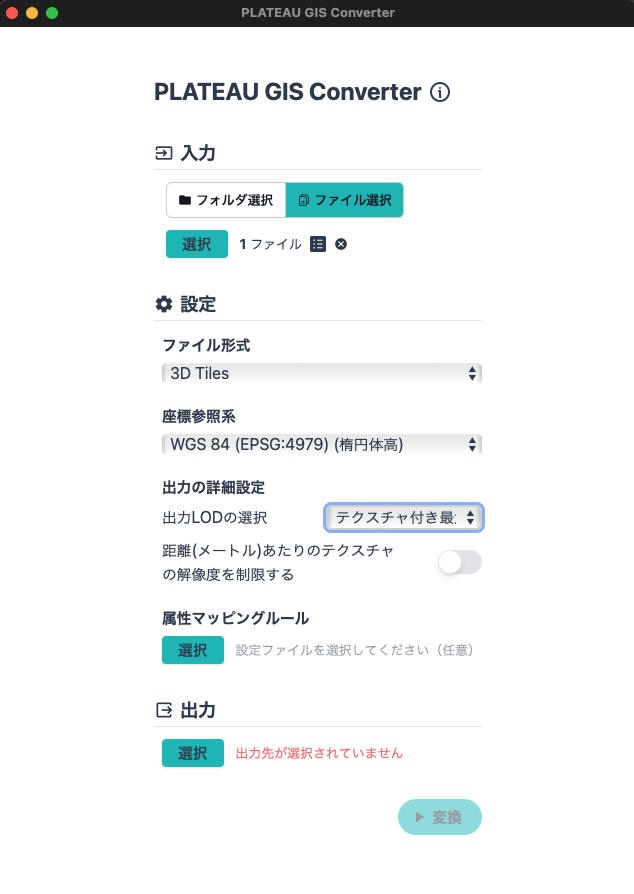
Task: Open the 出力LOD selection dropdown
Action: 403,517
